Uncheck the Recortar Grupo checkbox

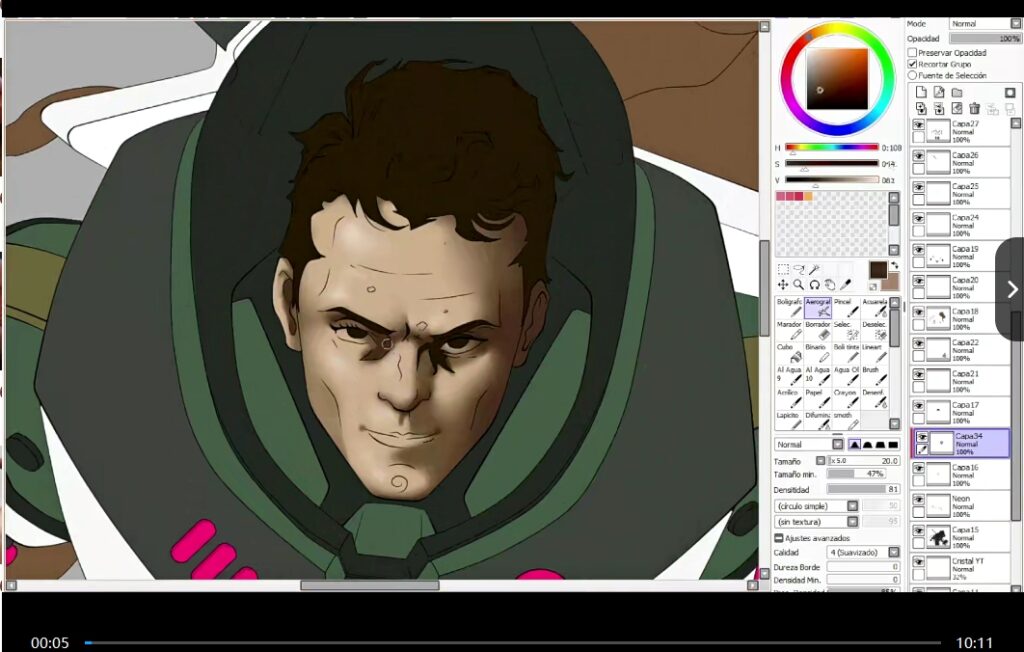[912, 64]
